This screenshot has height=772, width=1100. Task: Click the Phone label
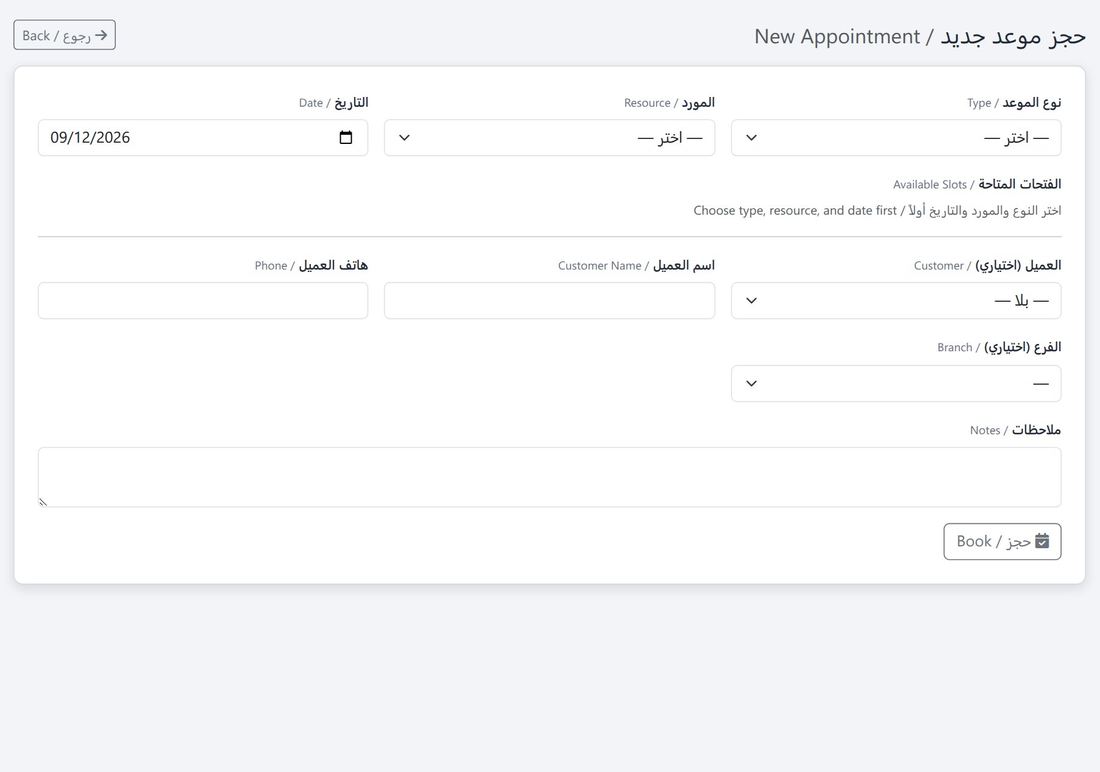(x=311, y=265)
